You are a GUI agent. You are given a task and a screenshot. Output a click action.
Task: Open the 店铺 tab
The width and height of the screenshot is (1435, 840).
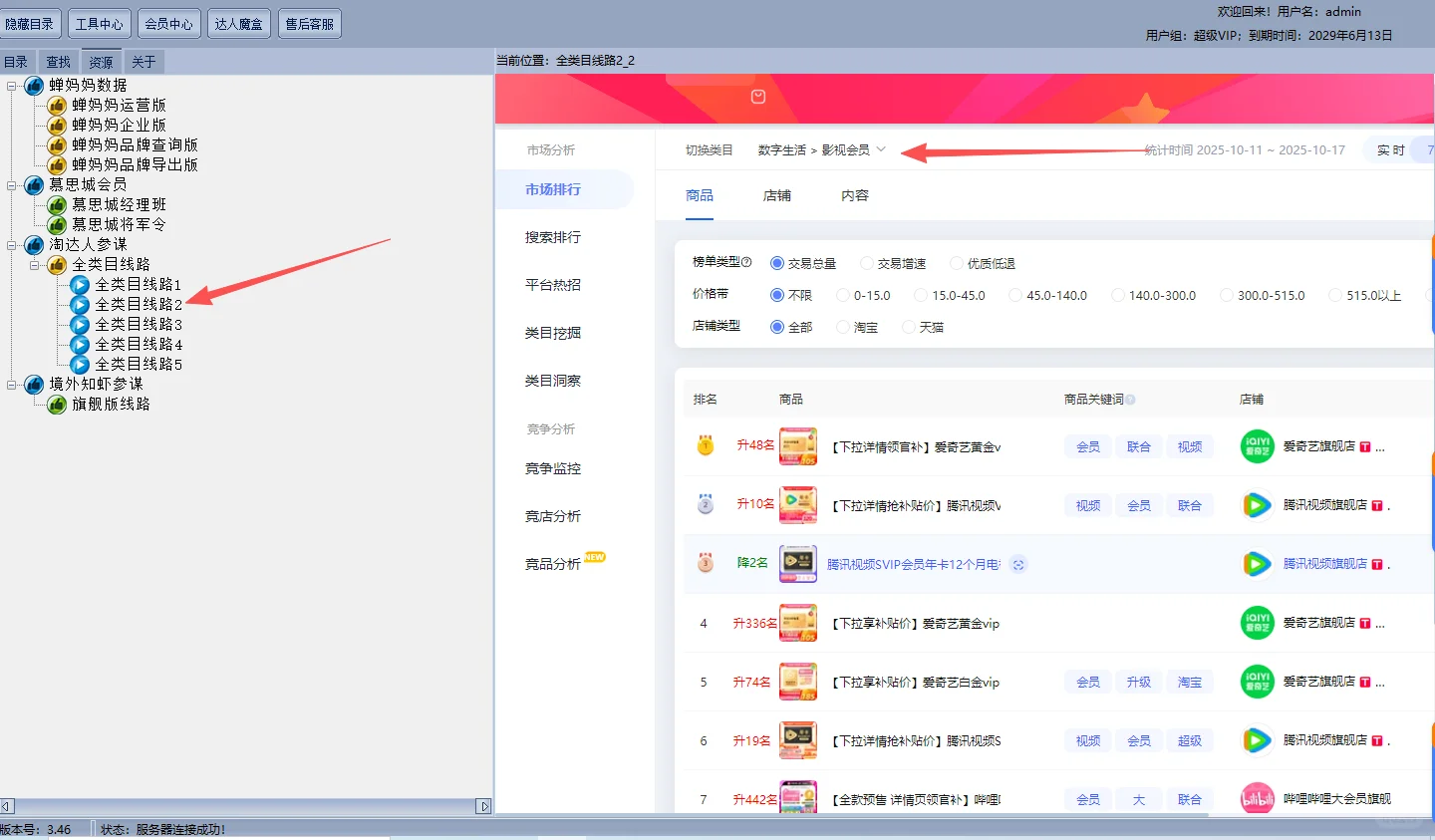(x=776, y=196)
